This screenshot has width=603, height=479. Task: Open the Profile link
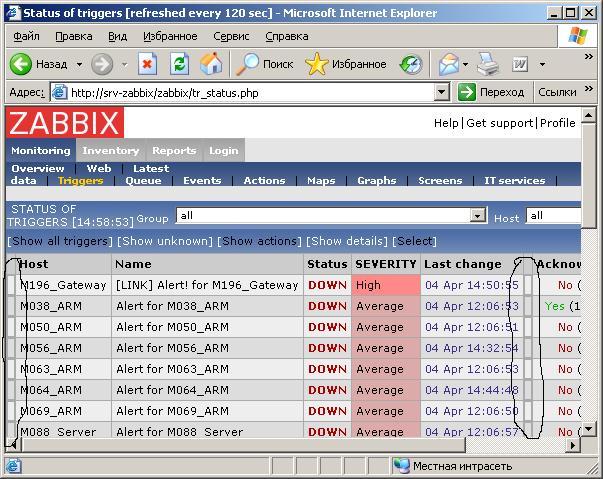558,123
